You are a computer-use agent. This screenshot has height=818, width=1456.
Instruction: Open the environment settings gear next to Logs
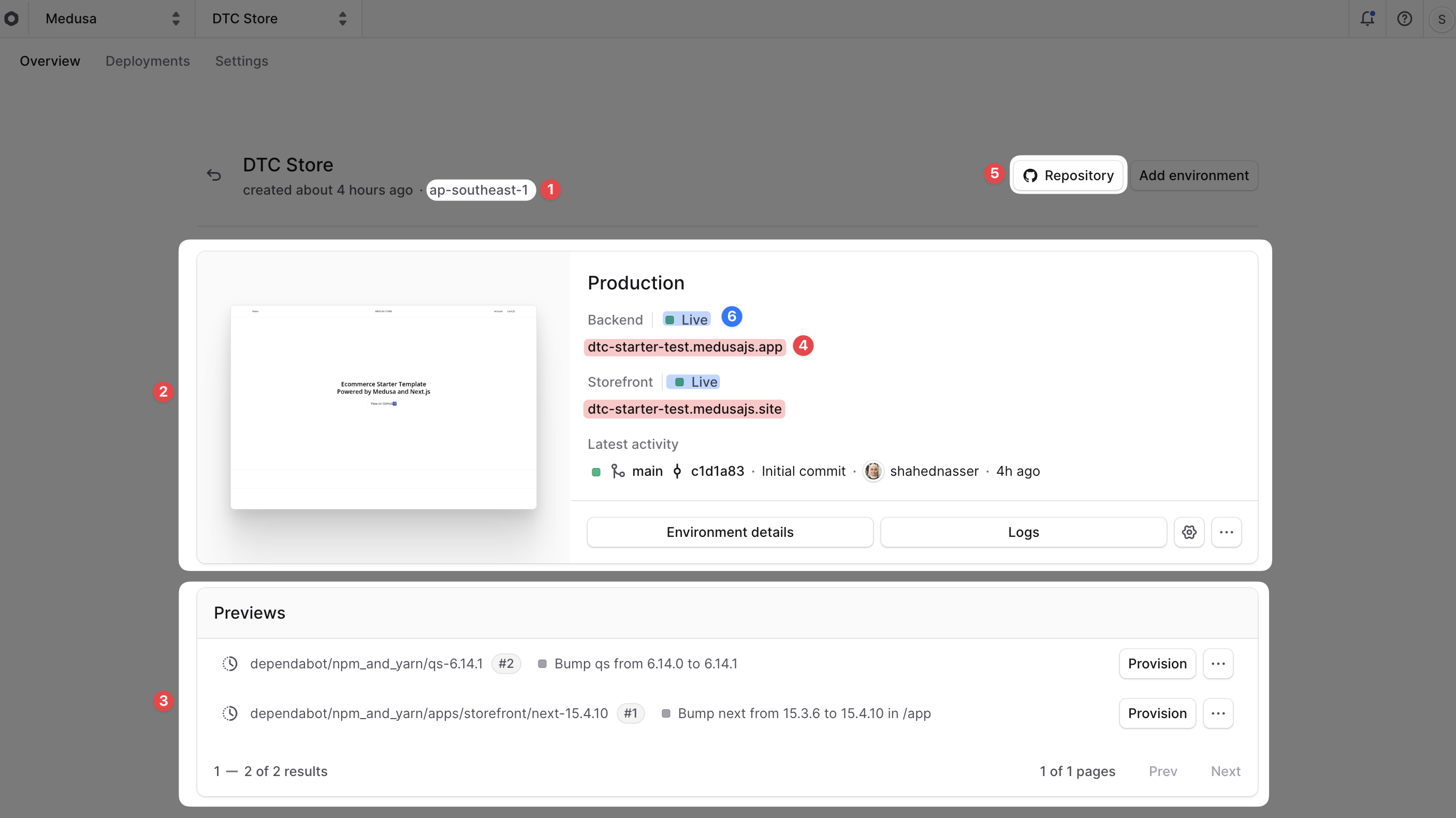tap(1189, 532)
